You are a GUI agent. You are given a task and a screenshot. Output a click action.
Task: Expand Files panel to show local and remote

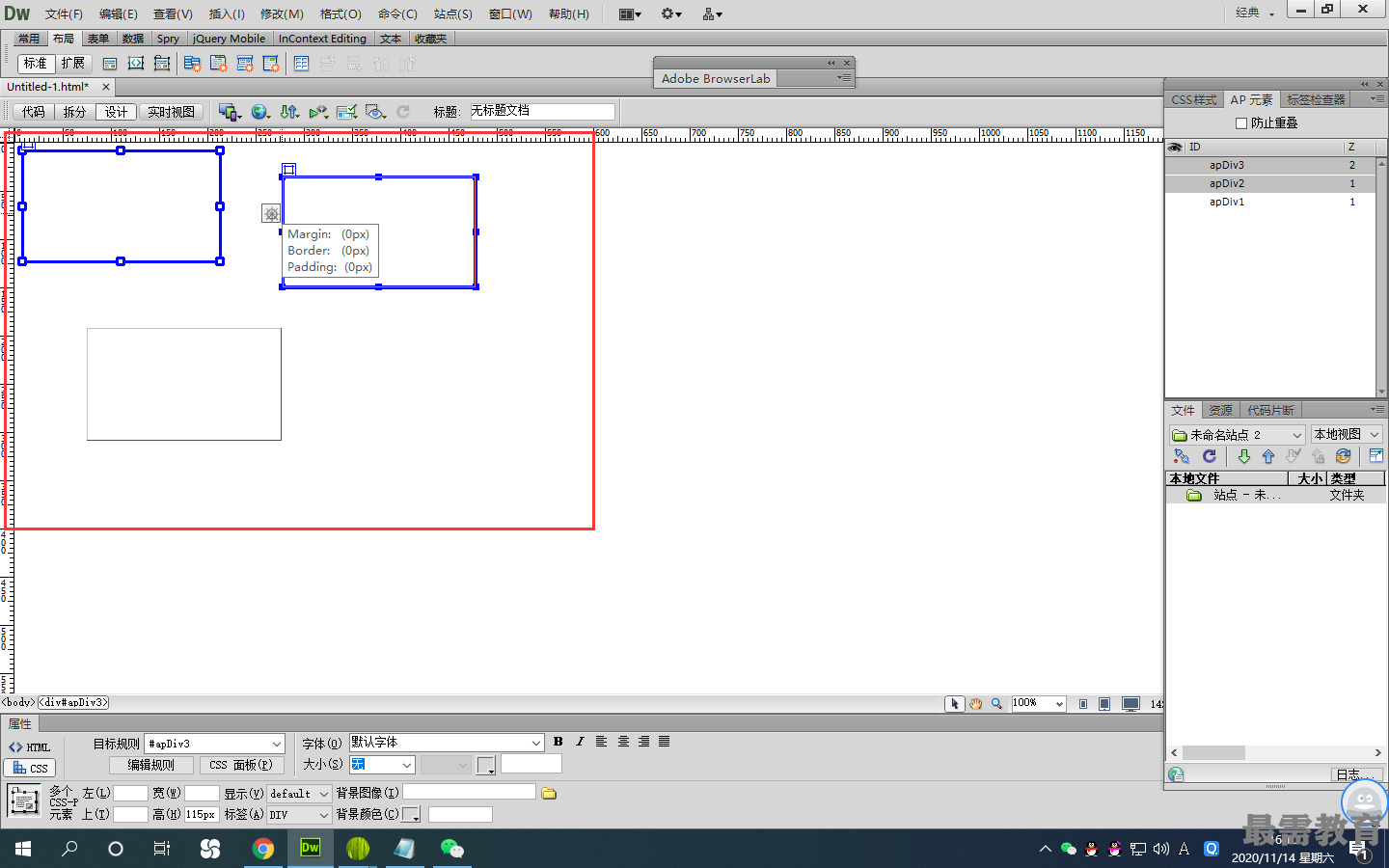[1376, 456]
